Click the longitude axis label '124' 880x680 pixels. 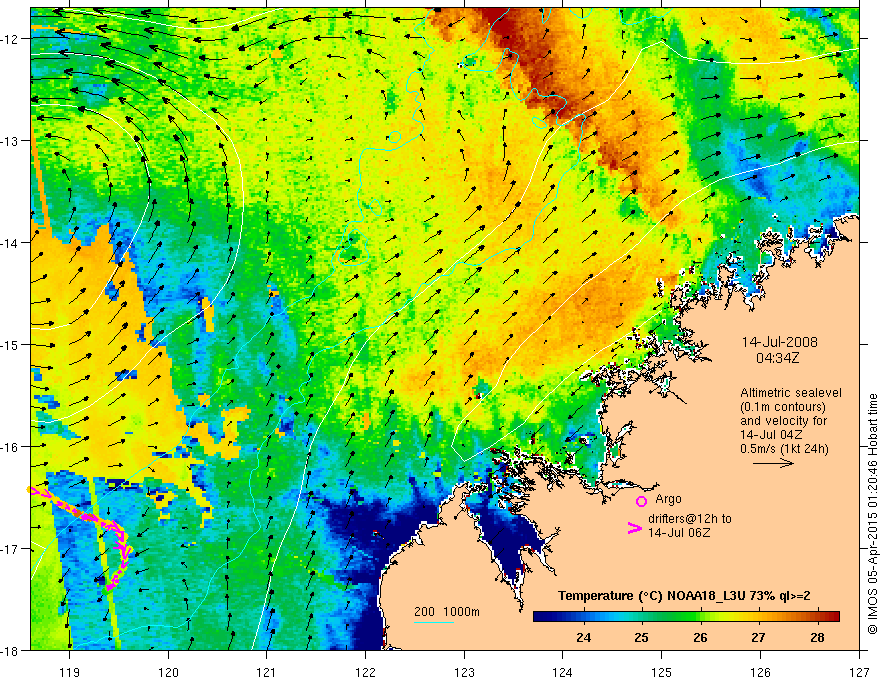(563, 672)
